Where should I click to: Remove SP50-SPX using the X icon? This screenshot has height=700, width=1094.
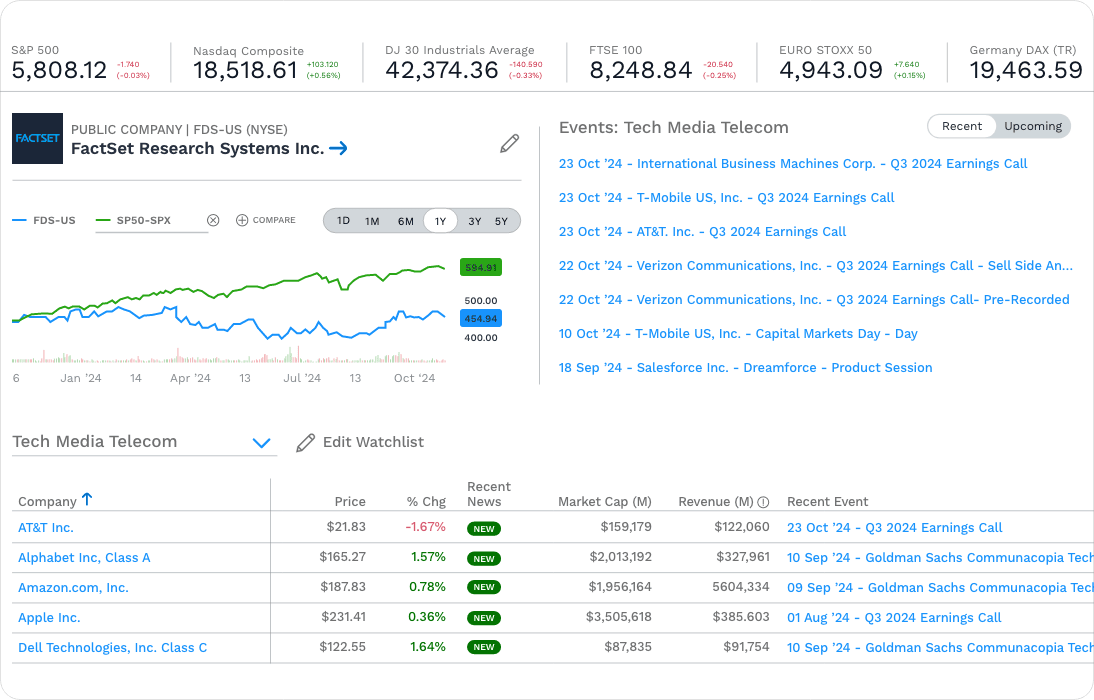click(x=213, y=219)
